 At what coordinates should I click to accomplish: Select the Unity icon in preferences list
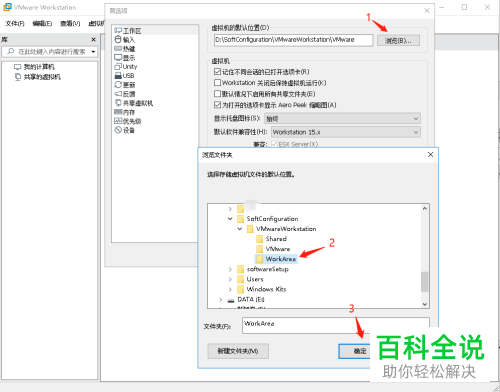tap(118, 67)
